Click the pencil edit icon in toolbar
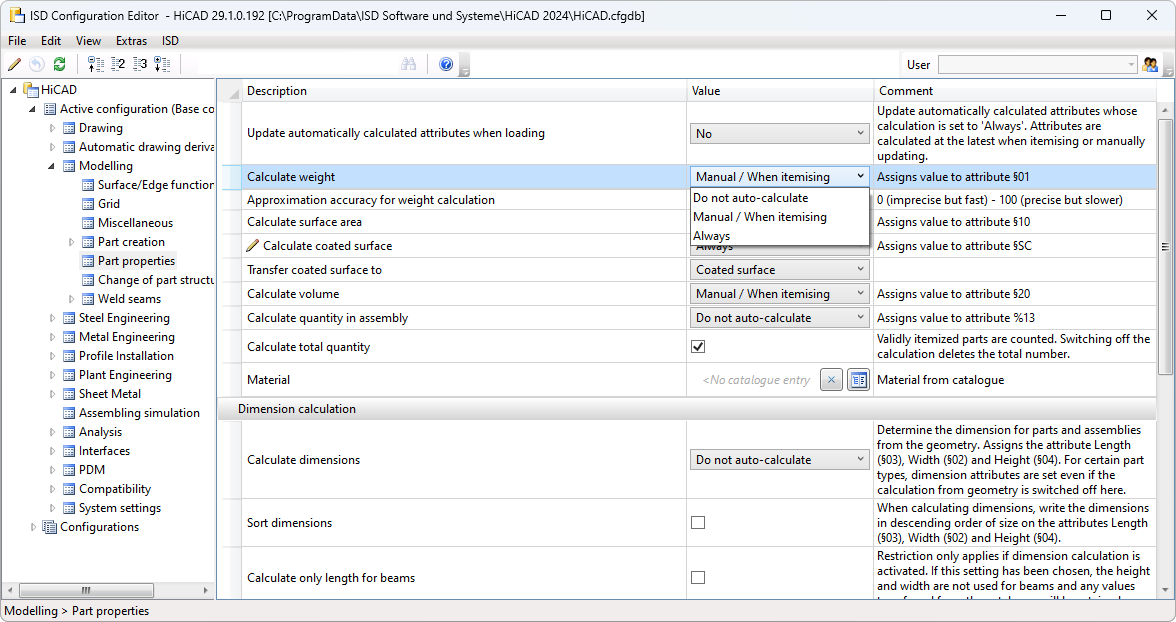 (x=14, y=64)
